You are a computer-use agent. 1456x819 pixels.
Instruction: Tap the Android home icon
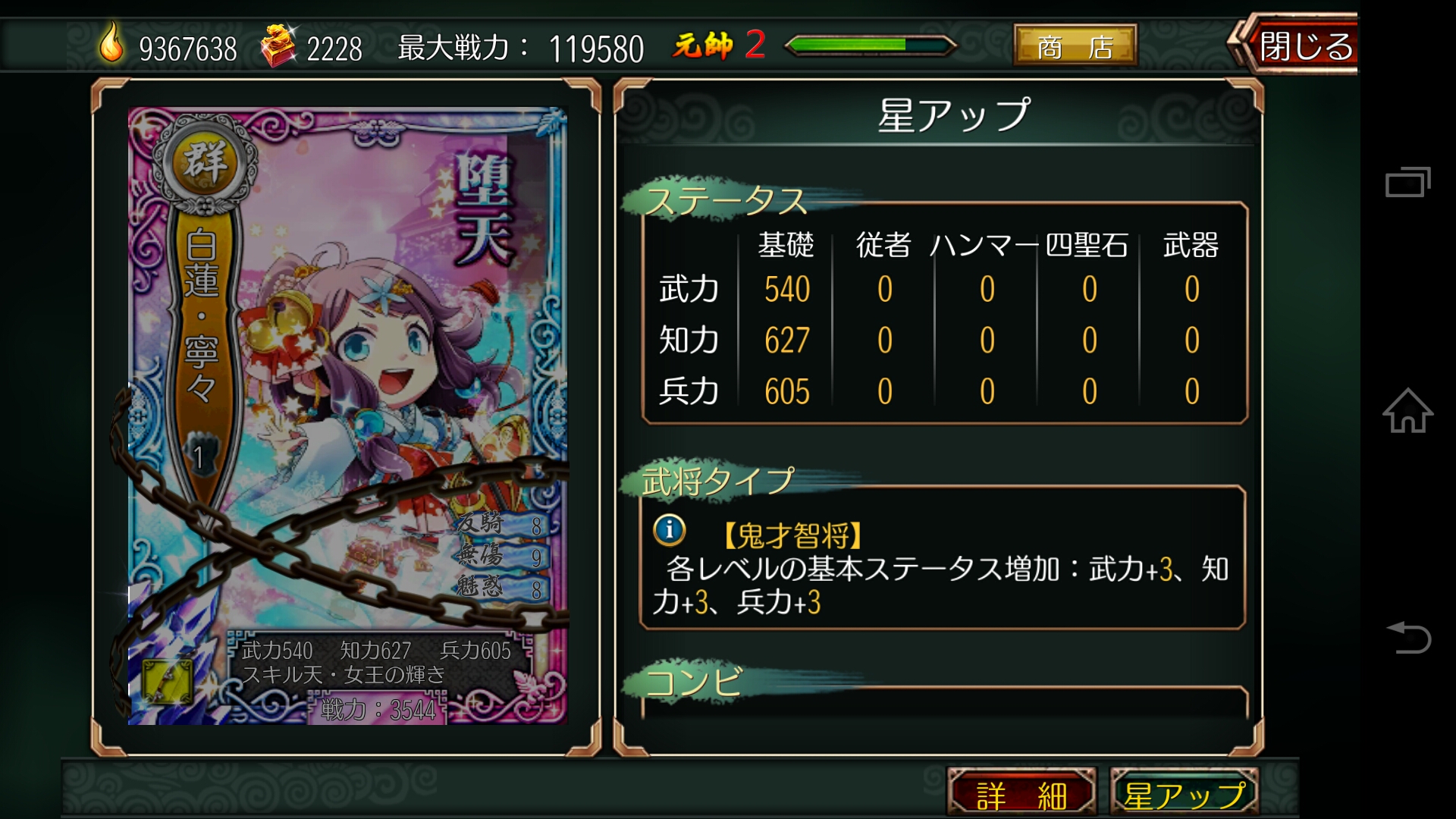click(x=1407, y=410)
